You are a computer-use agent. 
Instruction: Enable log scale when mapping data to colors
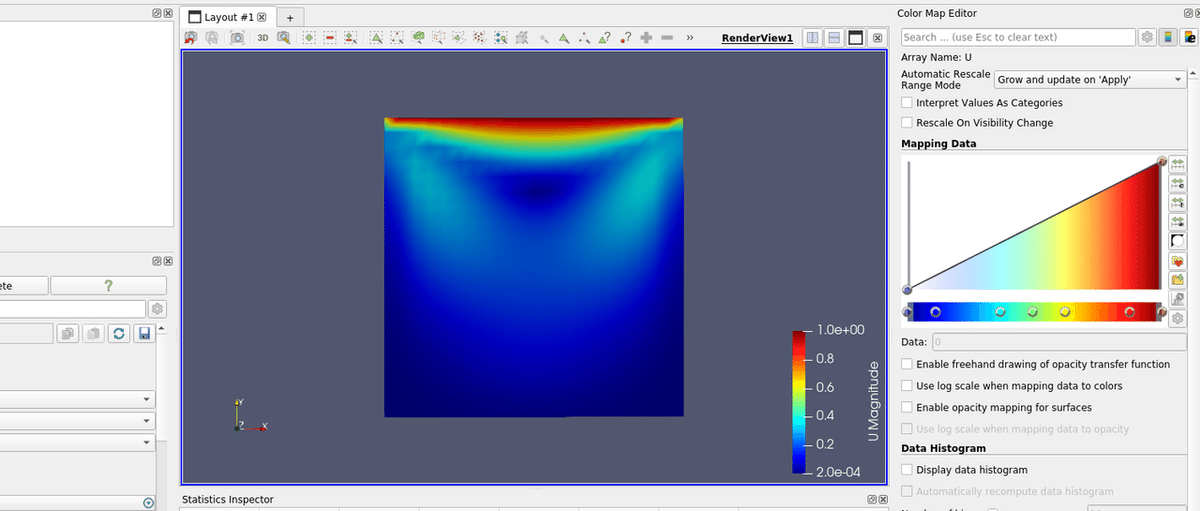[x=907, y=386]
